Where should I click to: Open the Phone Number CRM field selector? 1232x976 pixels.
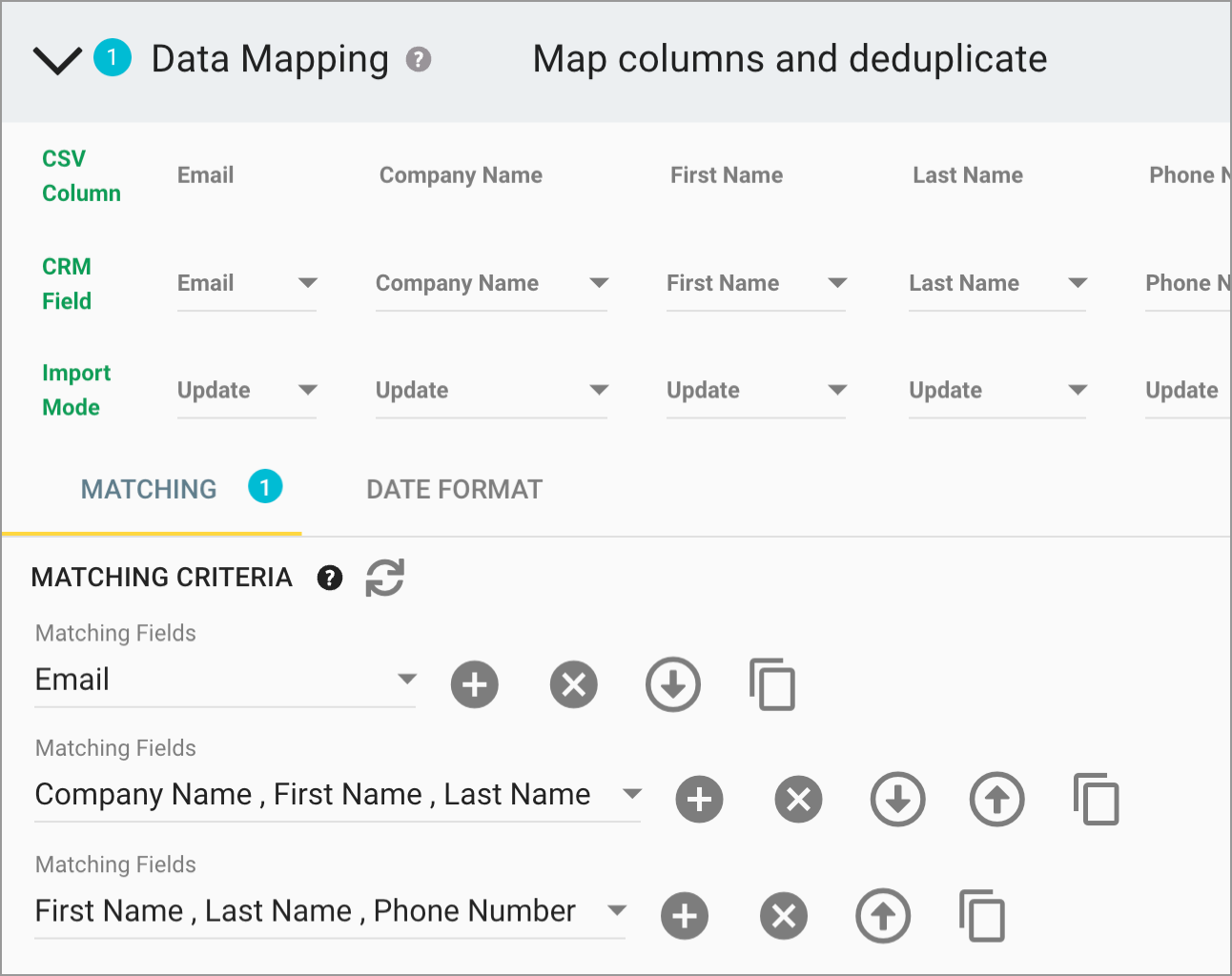[x=1188, y=283]
